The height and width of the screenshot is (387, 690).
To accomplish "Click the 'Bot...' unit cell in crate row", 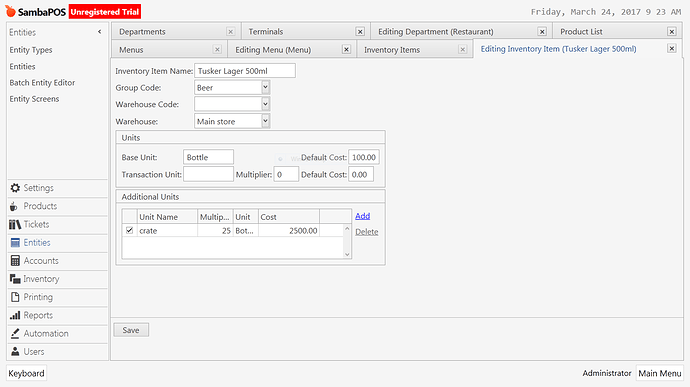I will coord(246,231).
